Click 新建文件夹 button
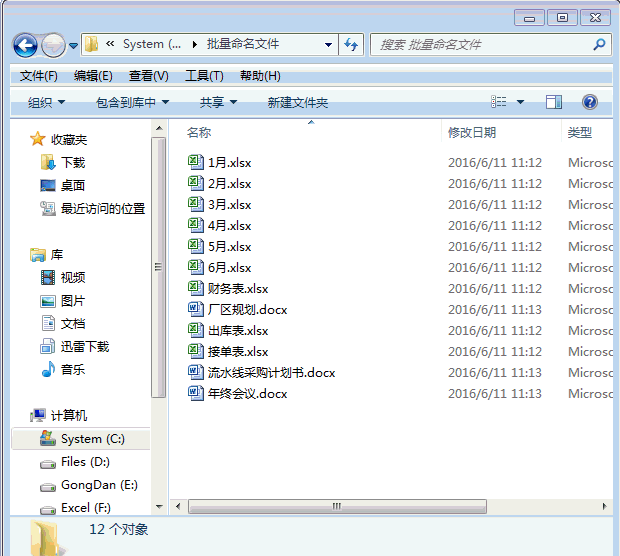 coord(298,103)
